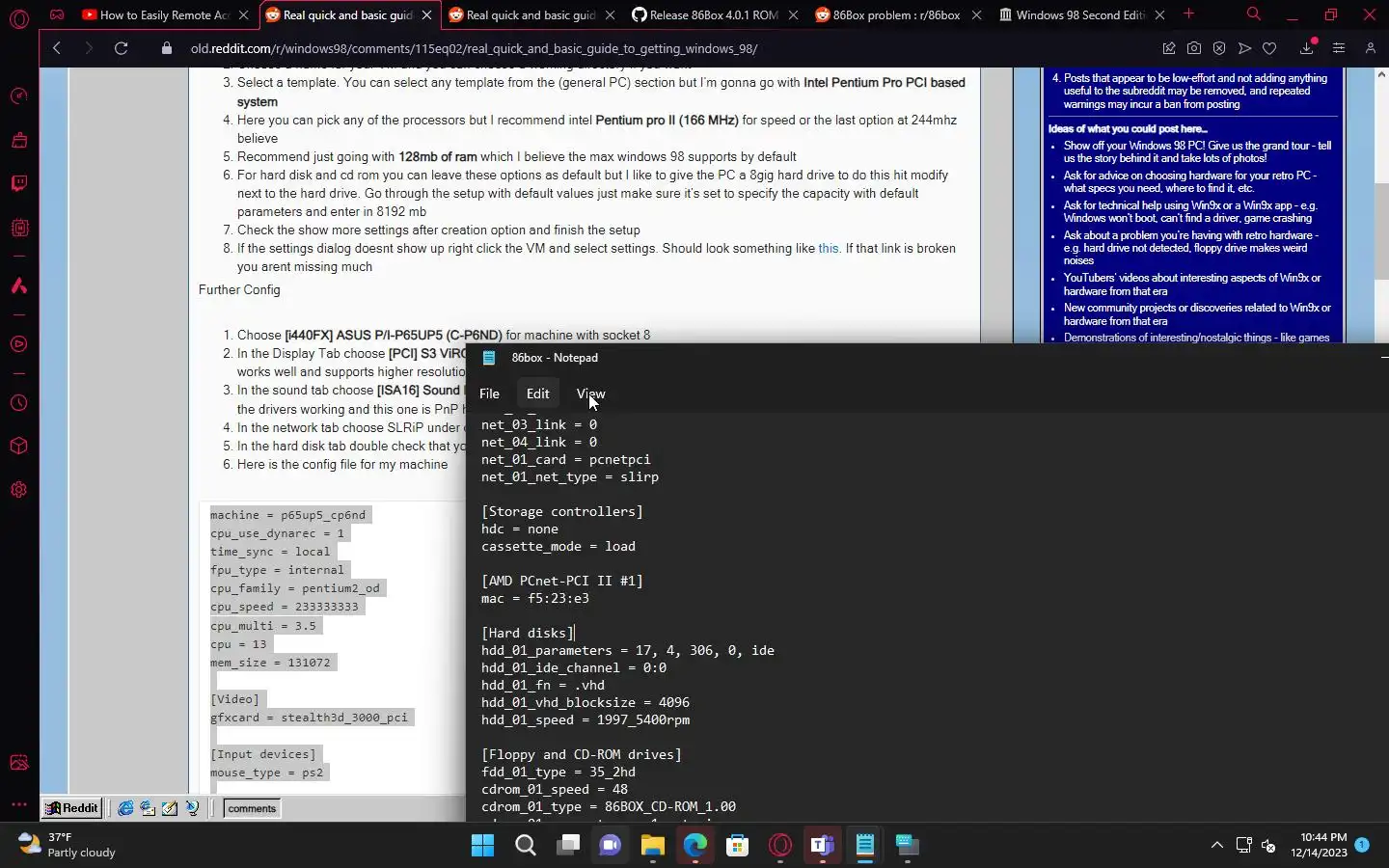The width and height of the screenshot is (1389, 868).
Task: Open File Explorer from taskbar
Action: 653,846
